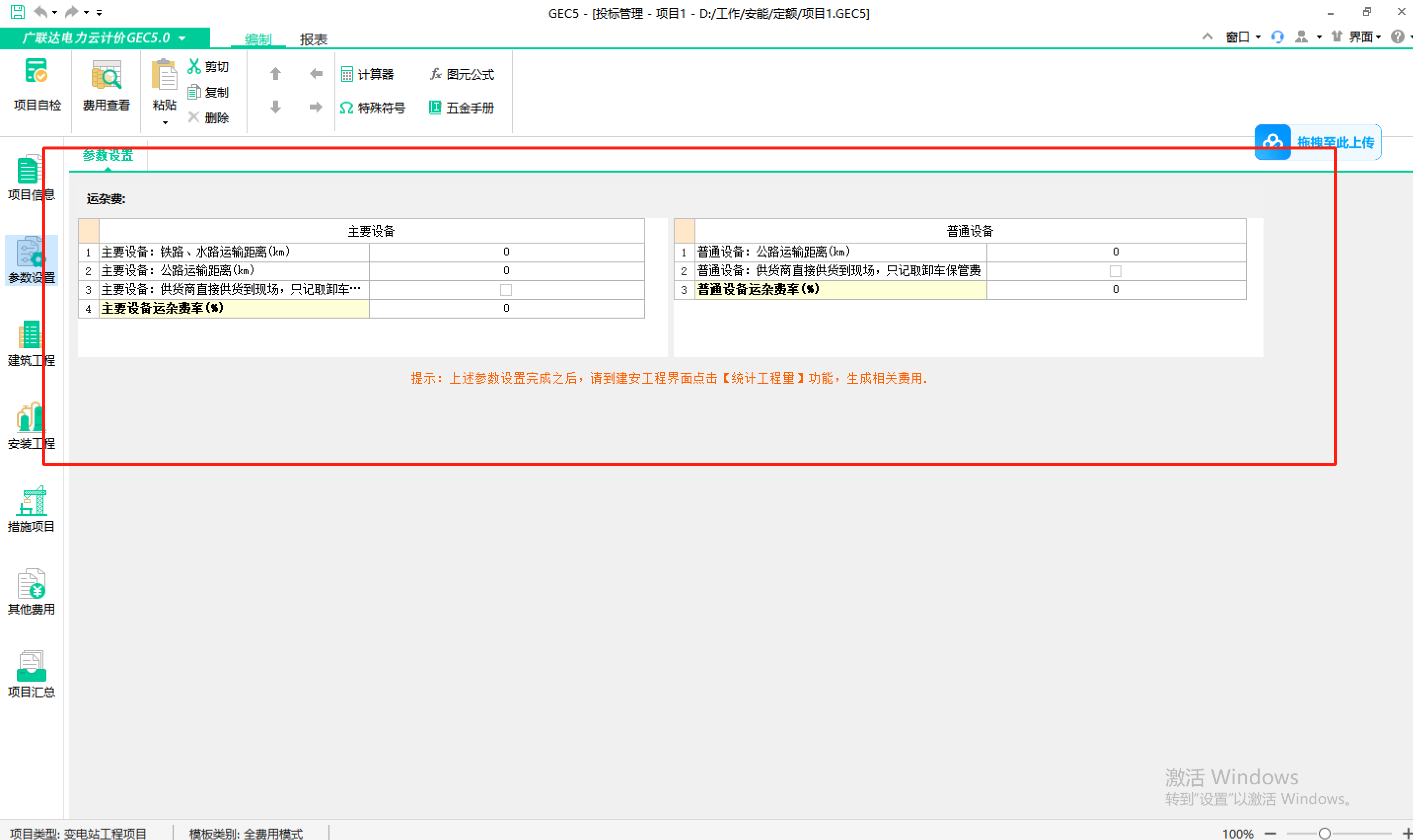Open 项目汇总 in sidebar
The image size is (1413, 840).
31,675
